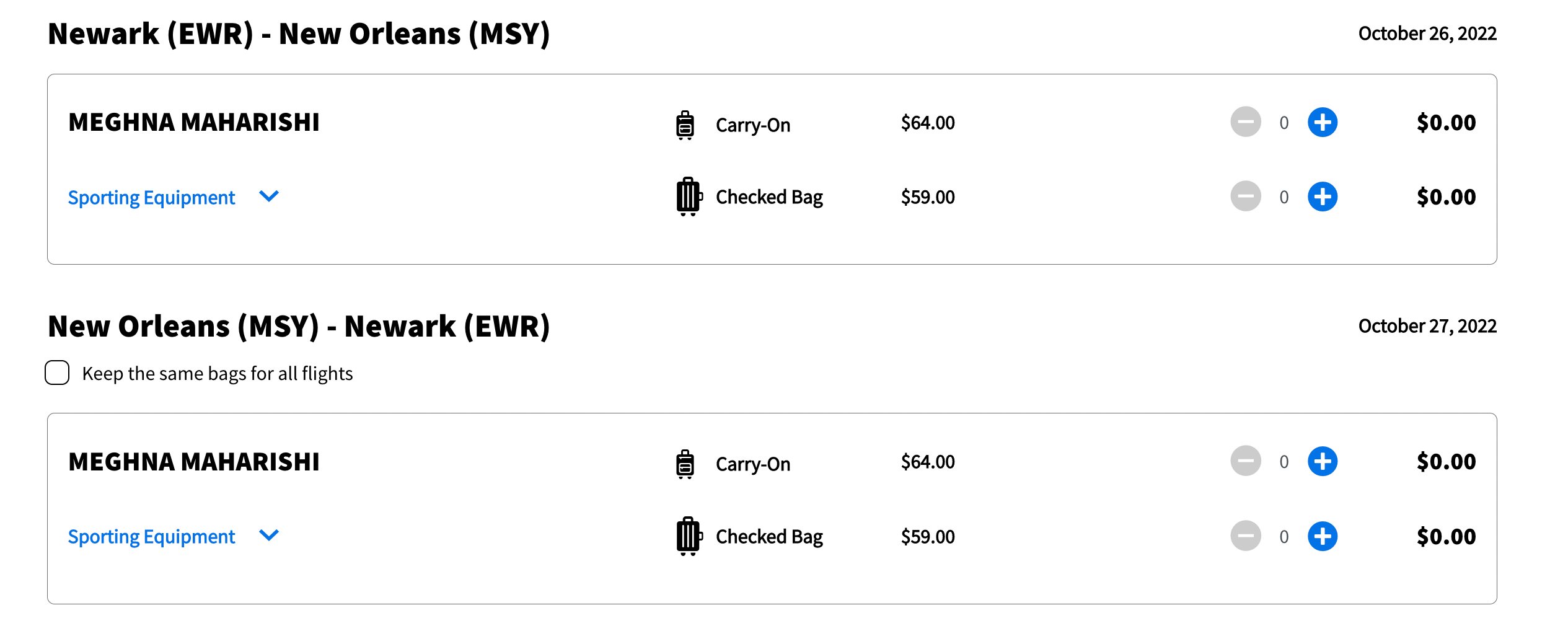The height and width of the screenshot is (631, 1568).
Task: Add a Checked Bag for the October 27 flight
Action: tap(1322, 536)
